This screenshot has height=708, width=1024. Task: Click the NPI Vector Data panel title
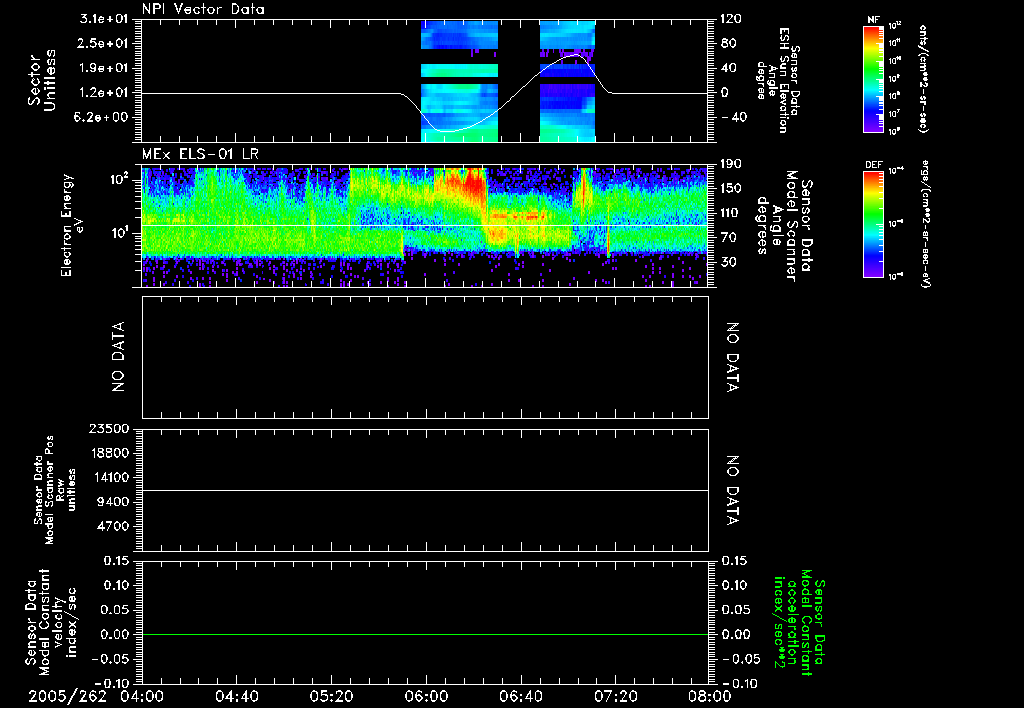(x=203, y=9)
